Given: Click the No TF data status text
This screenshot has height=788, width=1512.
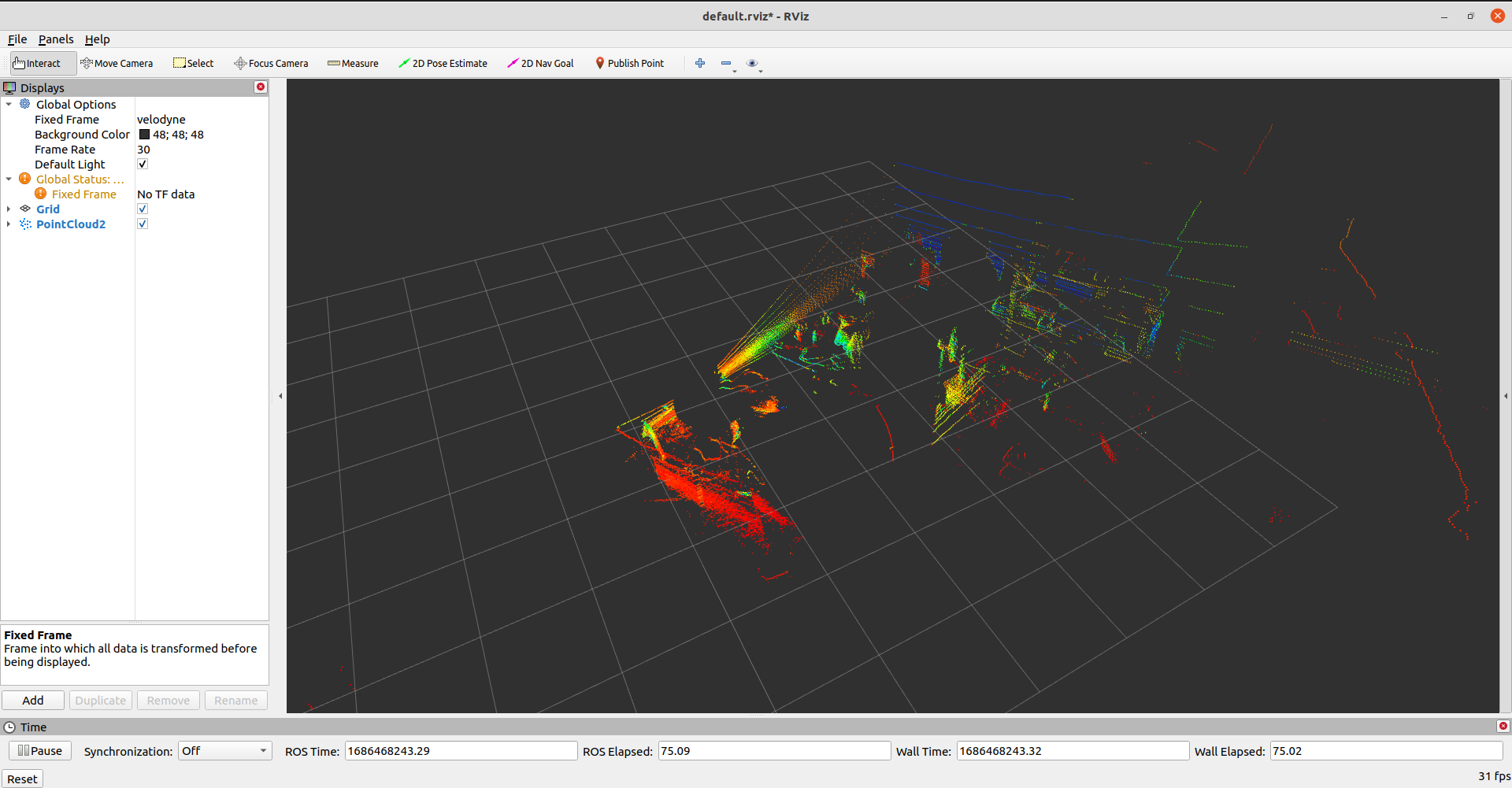Looking at the screenshot, I should coord(165,194).
